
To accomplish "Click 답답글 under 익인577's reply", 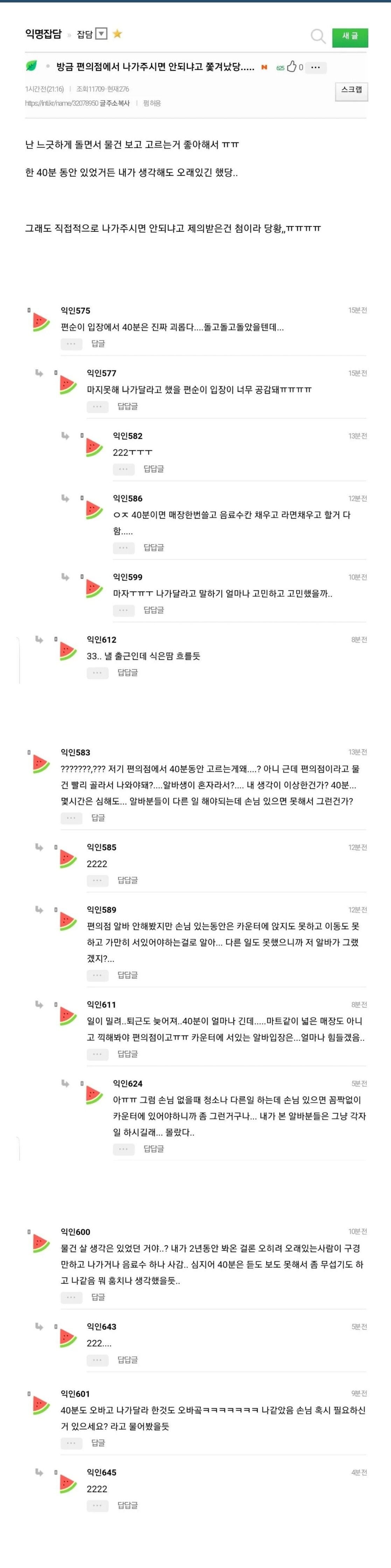I will [x=128, y=407].
